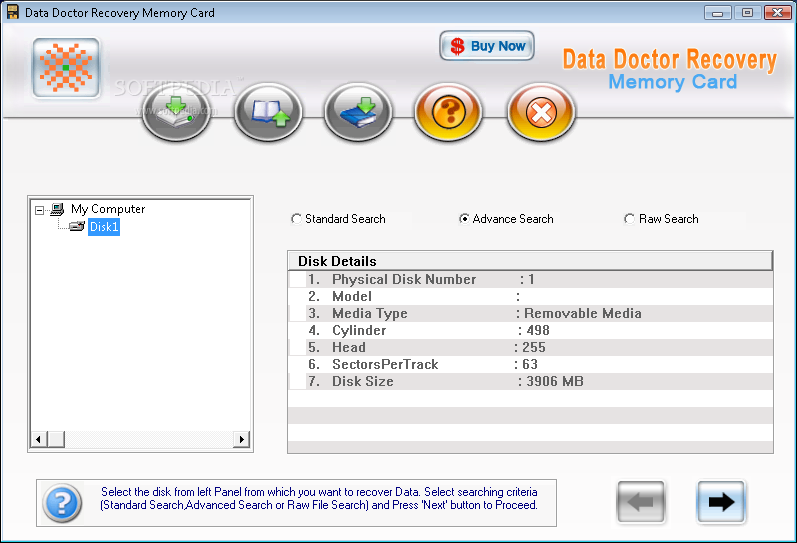This screenshot has height=543, width=797.
Task: Select Disk1 in the tree
Action: pyautogui.click(x=104, y=226)
